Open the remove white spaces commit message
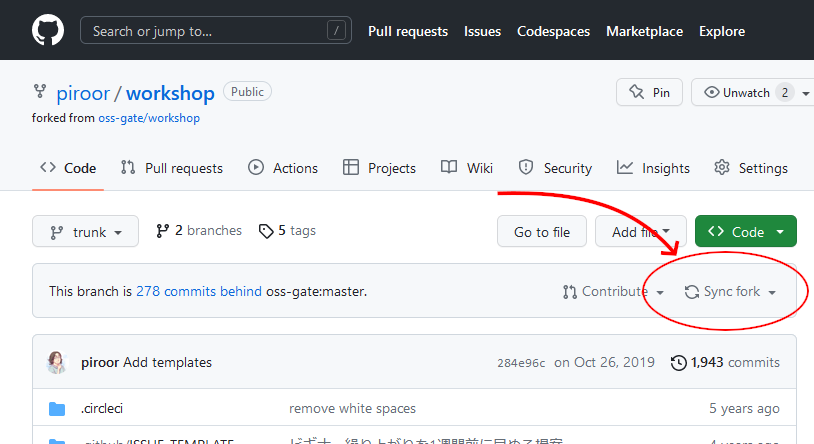Image resolution: width=814 pixels, height=444 pixels. [352, 409]
